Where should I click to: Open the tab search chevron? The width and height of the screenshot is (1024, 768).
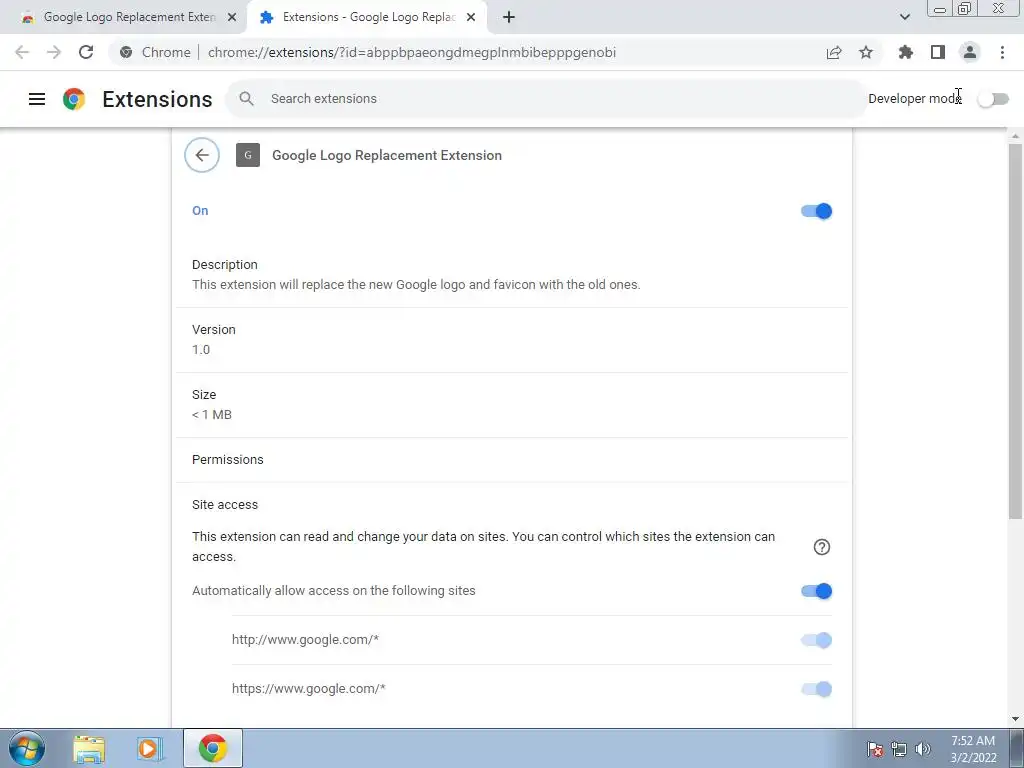pos(904,18)
